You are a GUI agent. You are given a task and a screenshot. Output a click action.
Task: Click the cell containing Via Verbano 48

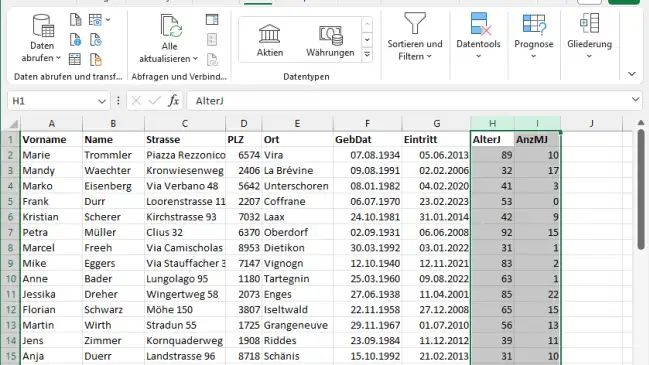click(185, 186)
